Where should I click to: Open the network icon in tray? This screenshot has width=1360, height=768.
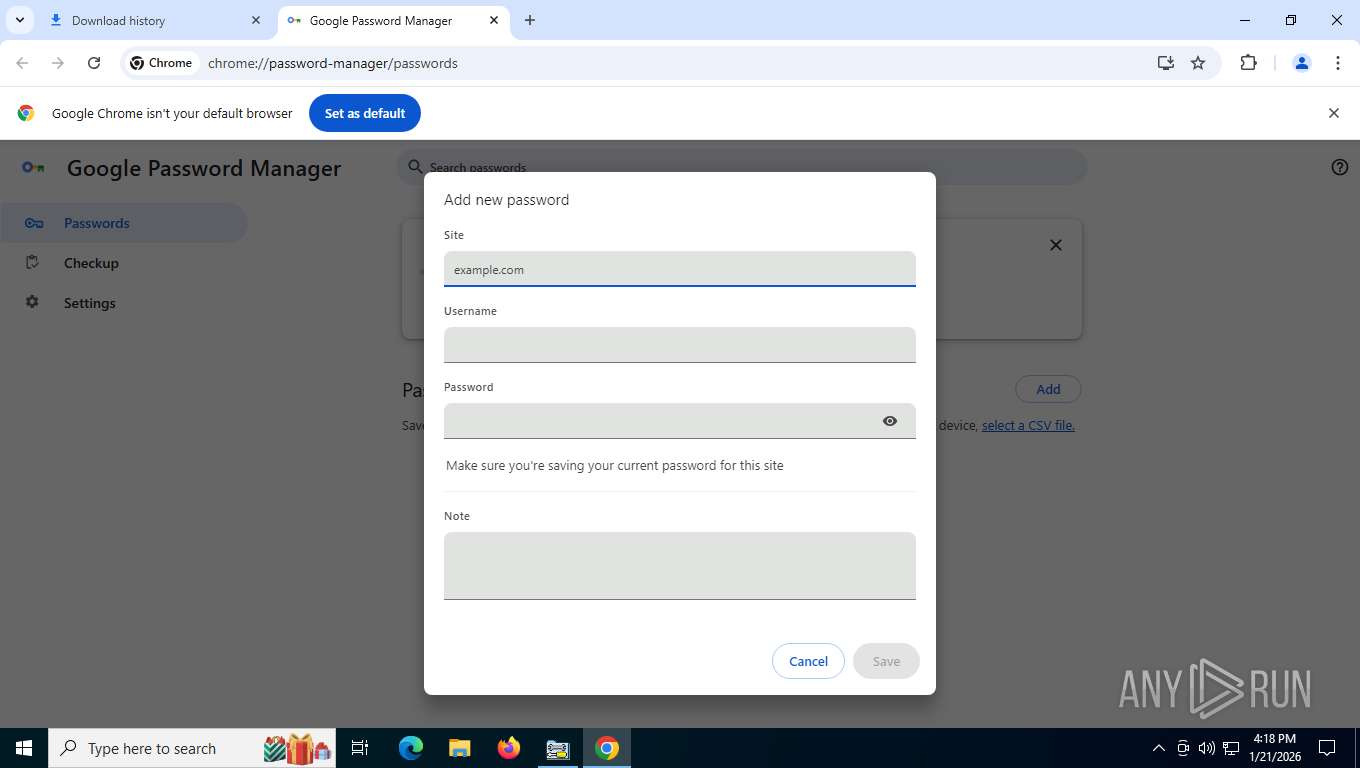1231,748
